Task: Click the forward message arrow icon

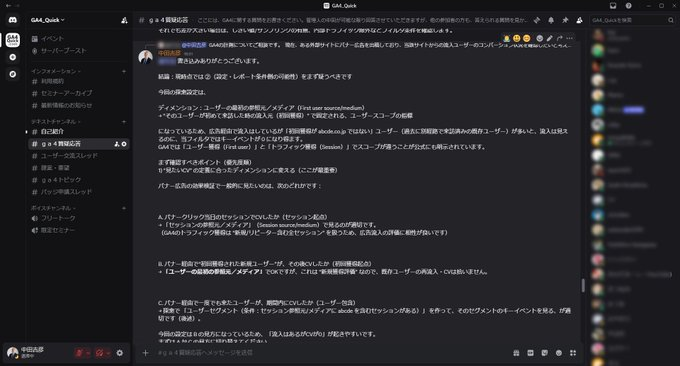Action: [559, 39]
